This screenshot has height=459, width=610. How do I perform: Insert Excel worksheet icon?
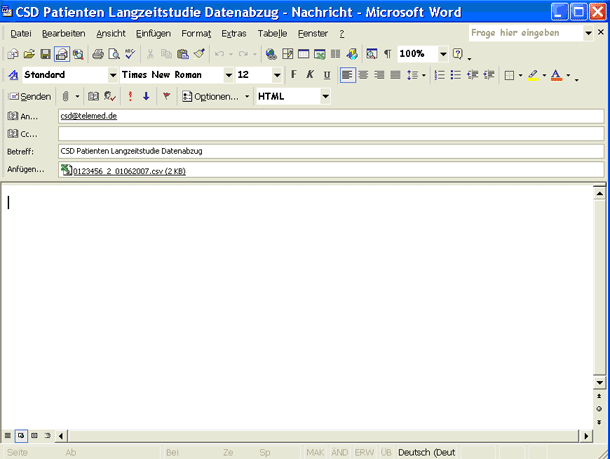click(x=320, y=54)
